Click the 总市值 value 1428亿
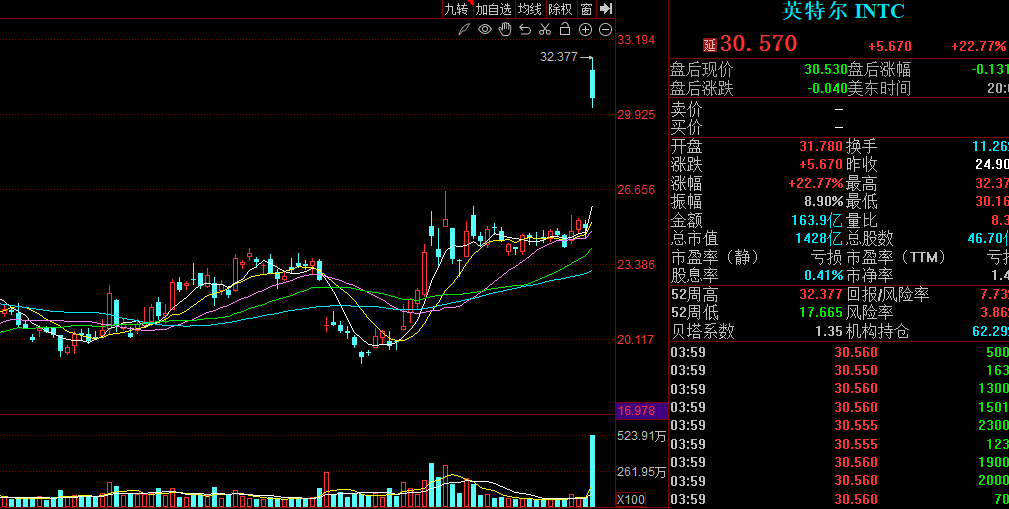This screenshot has width=1009, height=509. [819, 239]
